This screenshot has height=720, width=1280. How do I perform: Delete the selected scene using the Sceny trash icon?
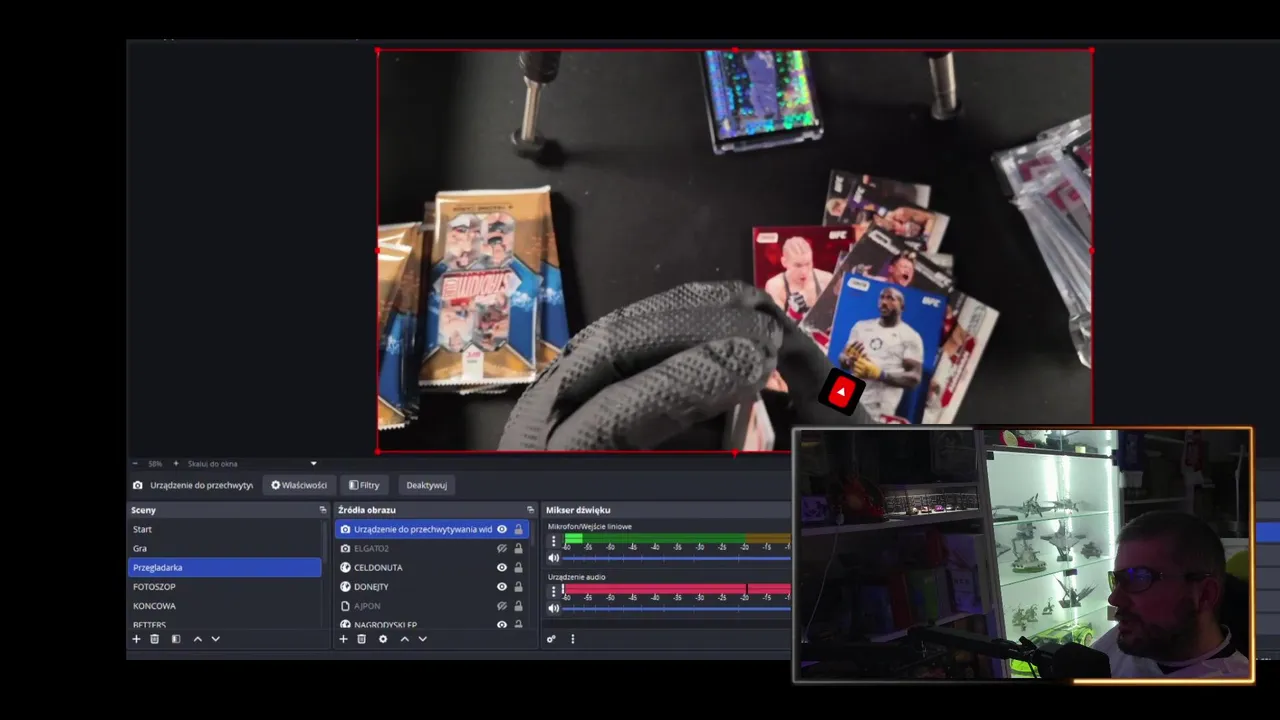click(154, 639)
